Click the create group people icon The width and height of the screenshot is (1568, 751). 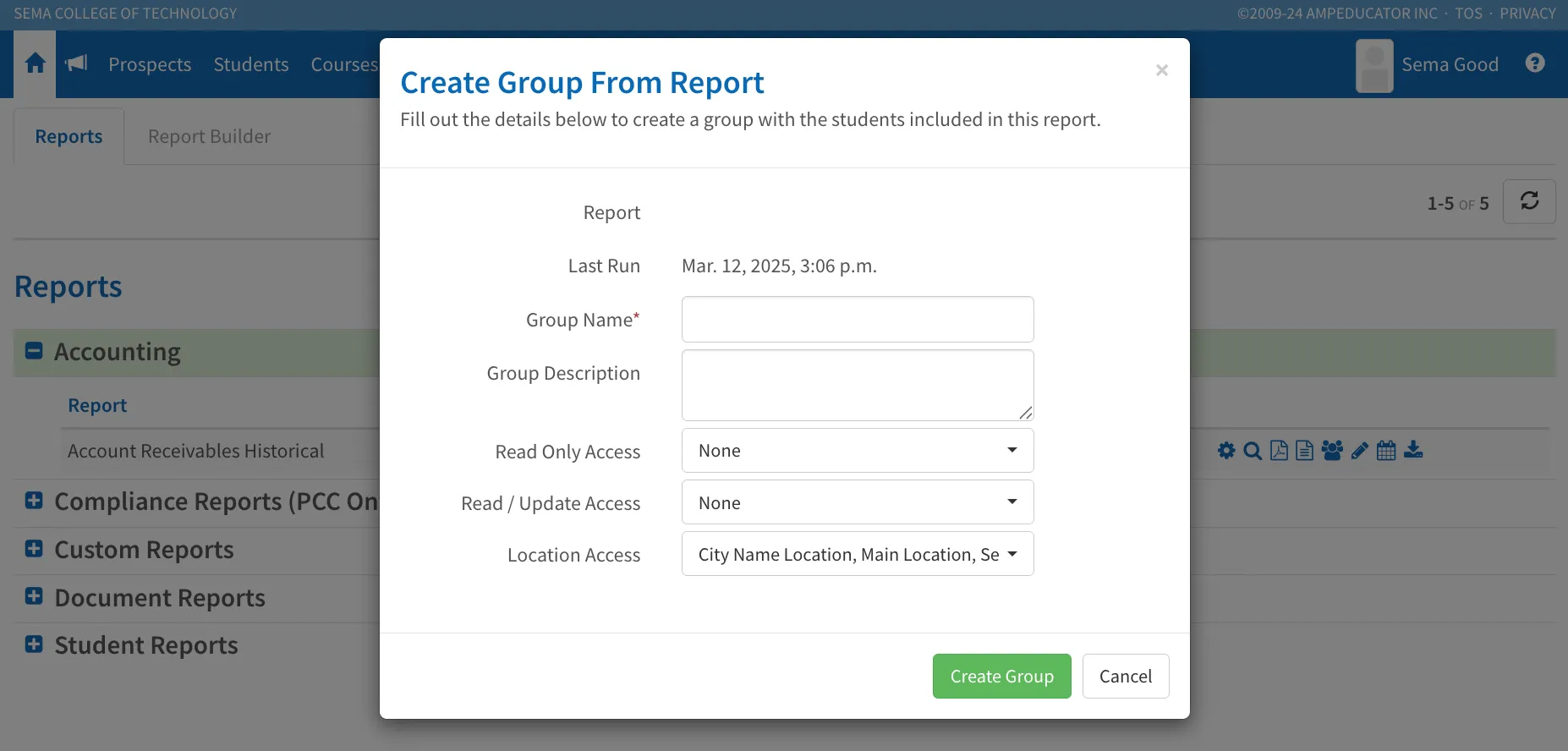(x=1332, y=451)
